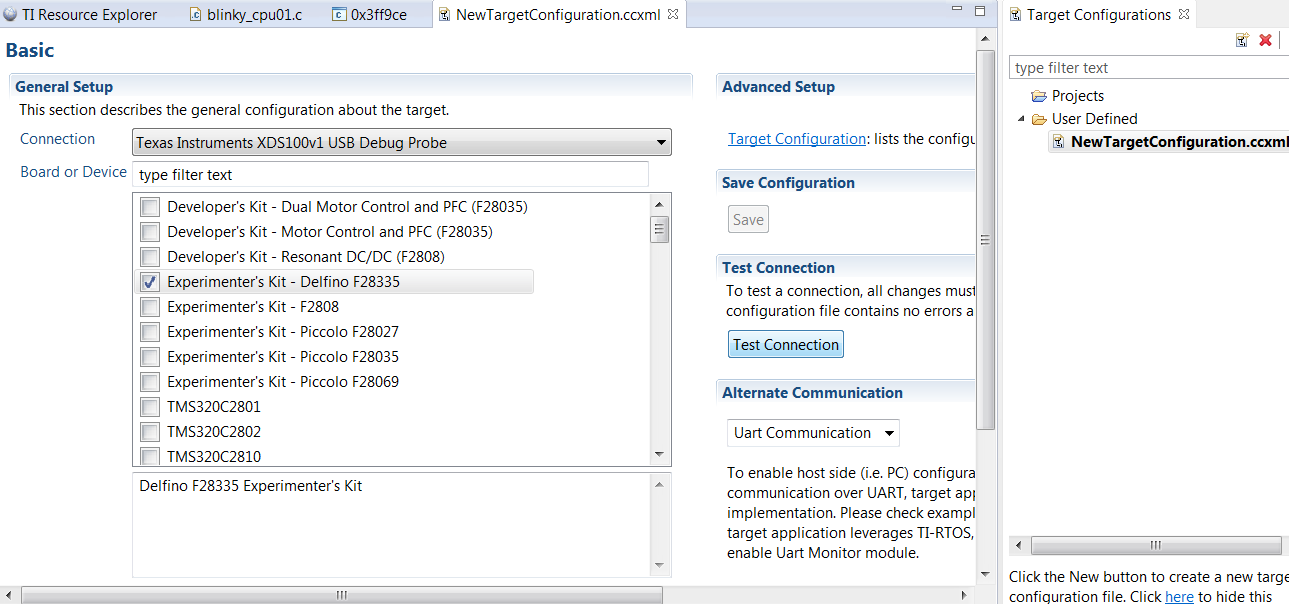Click the New Target Configuration icon
Image resolution: width=1289 pixels, height=604 pixels.
coord(1242,40)
